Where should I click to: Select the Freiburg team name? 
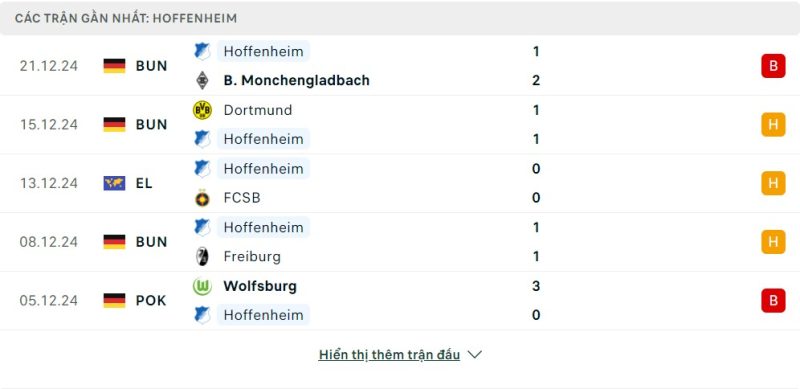[252, 256]
